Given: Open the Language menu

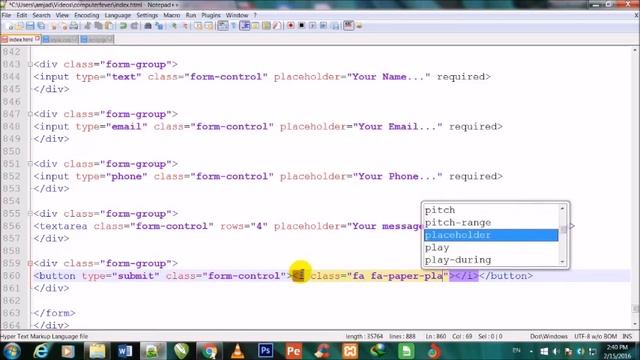Looking at the screenshot, I should click(118, 15).
